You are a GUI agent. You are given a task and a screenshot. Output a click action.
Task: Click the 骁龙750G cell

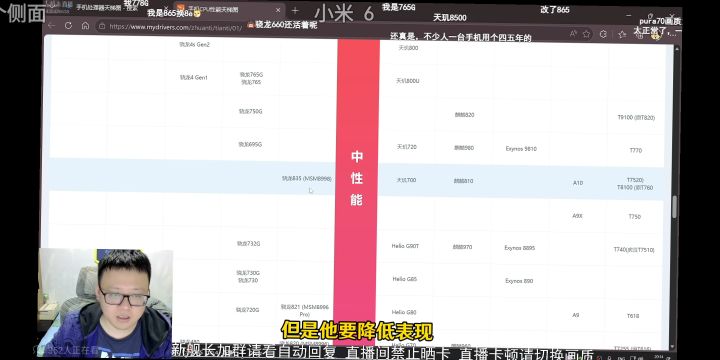(250, 111)
